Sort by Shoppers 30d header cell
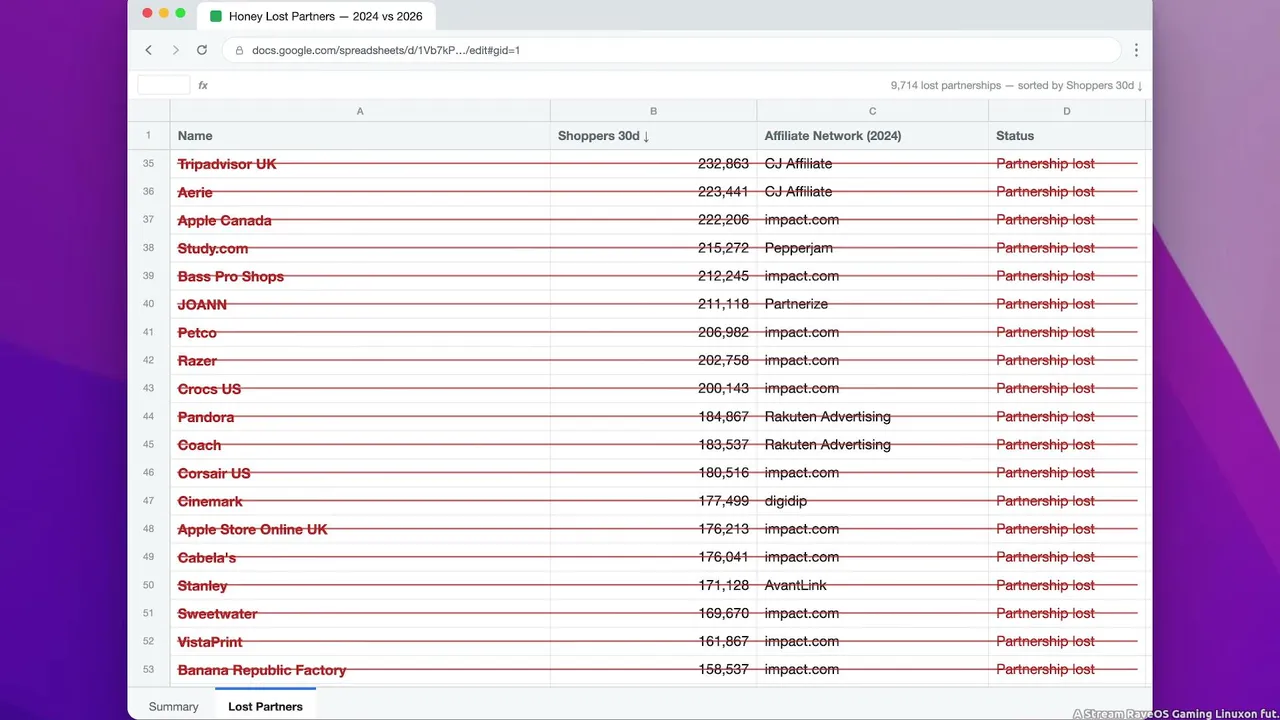 653,136
